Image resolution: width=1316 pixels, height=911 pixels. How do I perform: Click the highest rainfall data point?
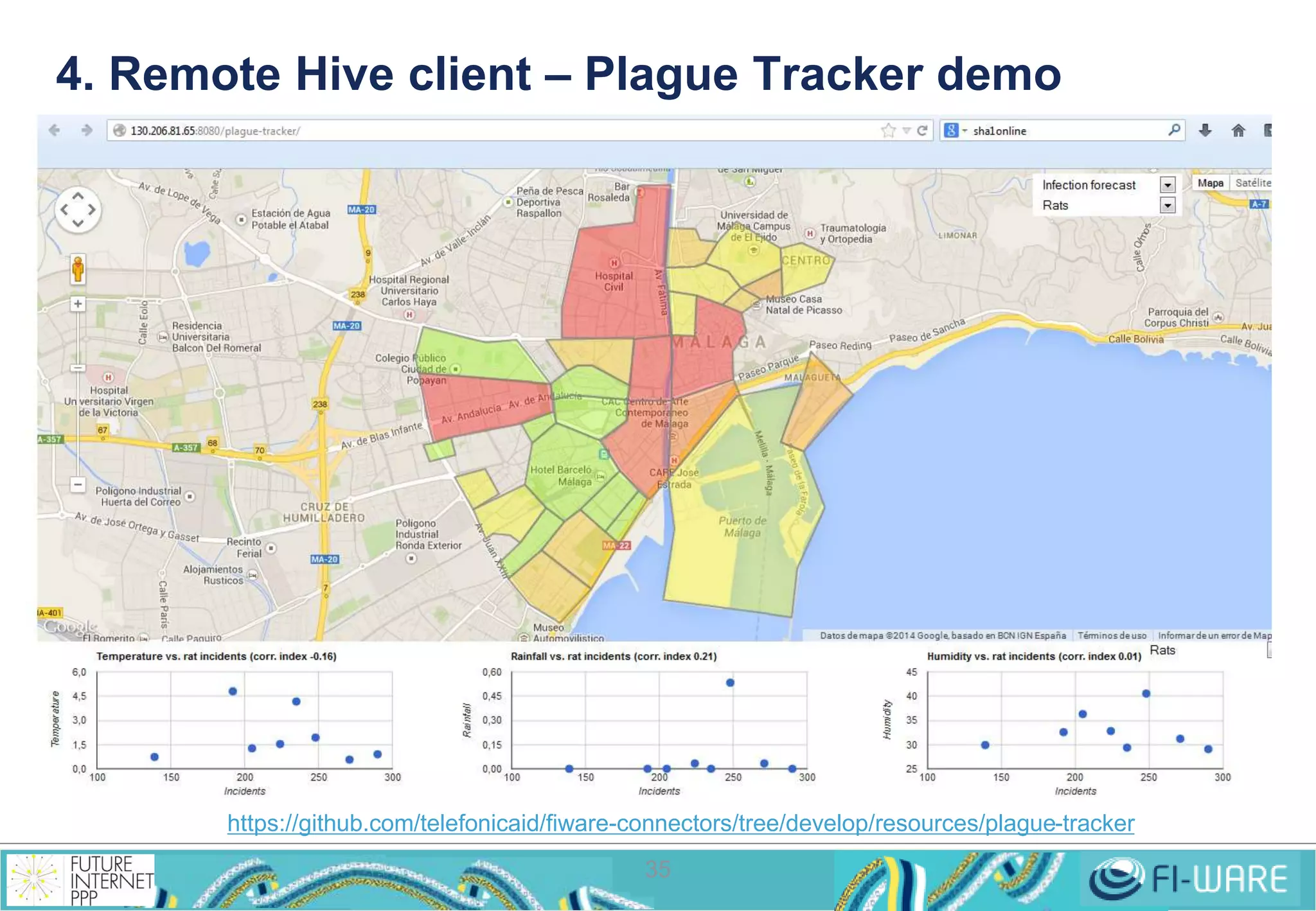click(730, 682)
